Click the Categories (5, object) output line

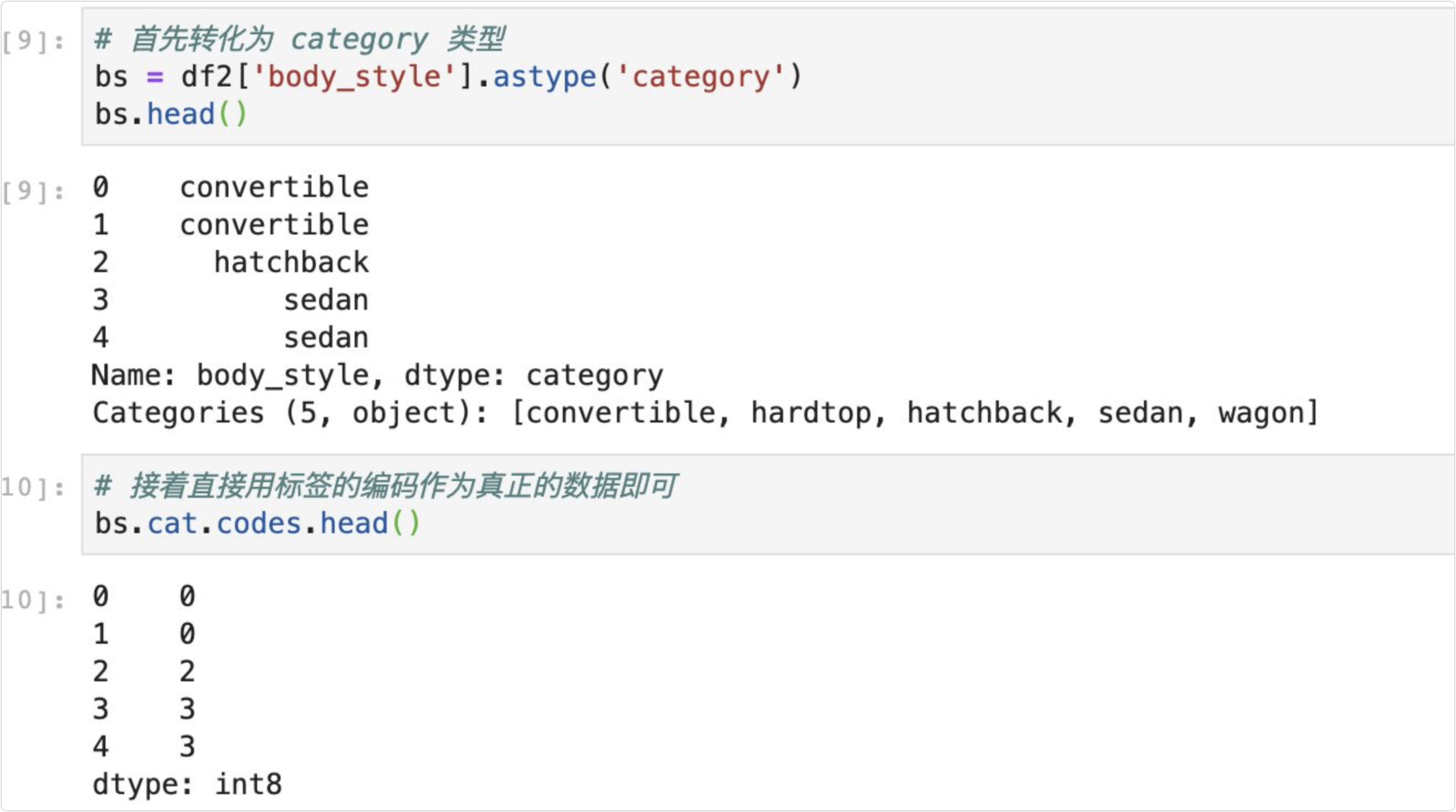(x=706, y=414)
